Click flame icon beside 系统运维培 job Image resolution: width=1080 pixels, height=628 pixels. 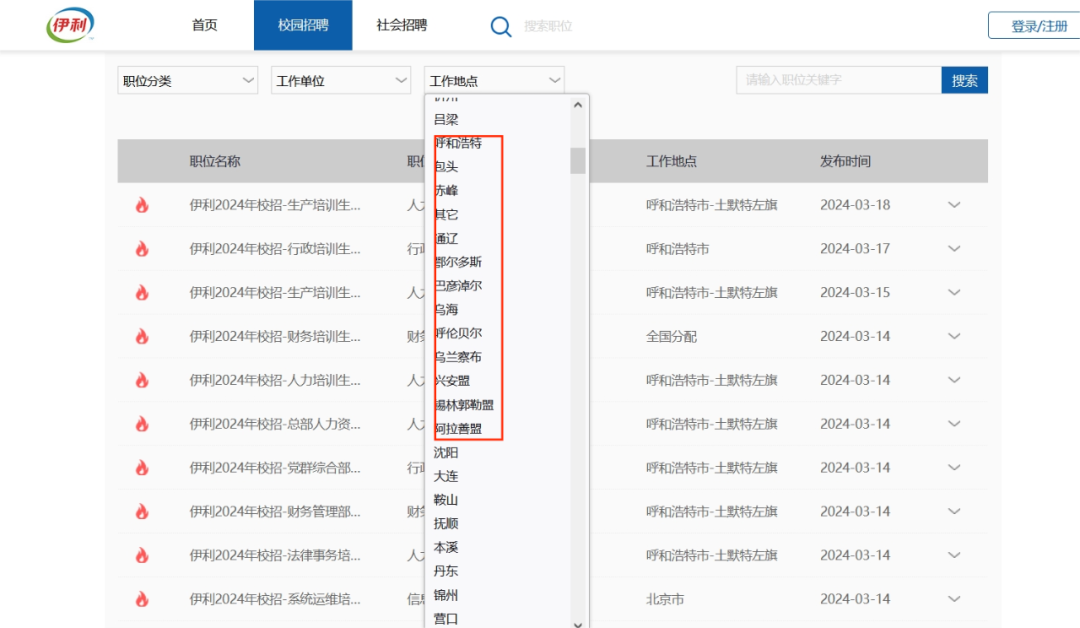click(x=142, y=599)
